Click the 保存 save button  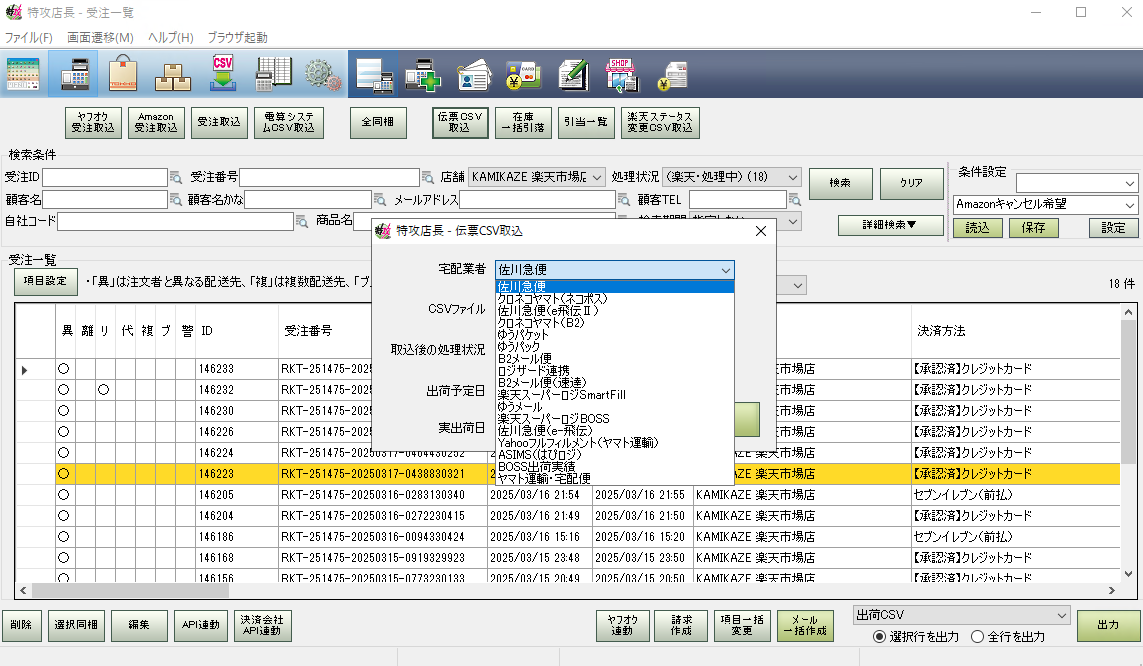click(x=1033, y=228)
